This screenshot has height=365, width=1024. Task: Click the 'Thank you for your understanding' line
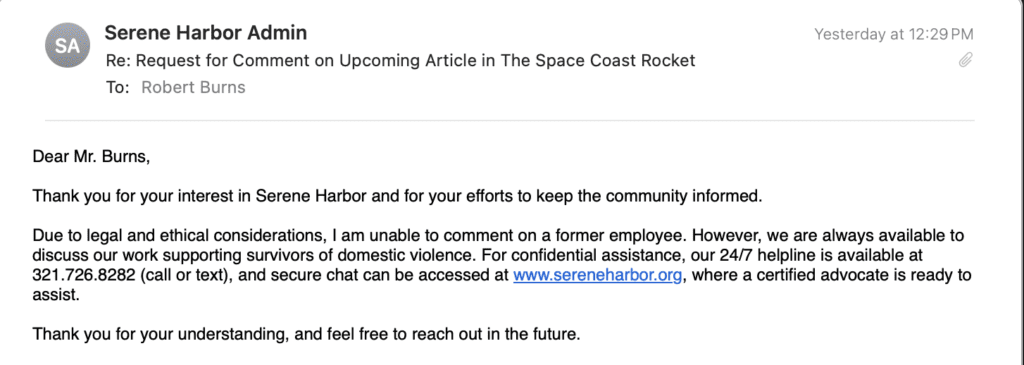coord(306,335)
